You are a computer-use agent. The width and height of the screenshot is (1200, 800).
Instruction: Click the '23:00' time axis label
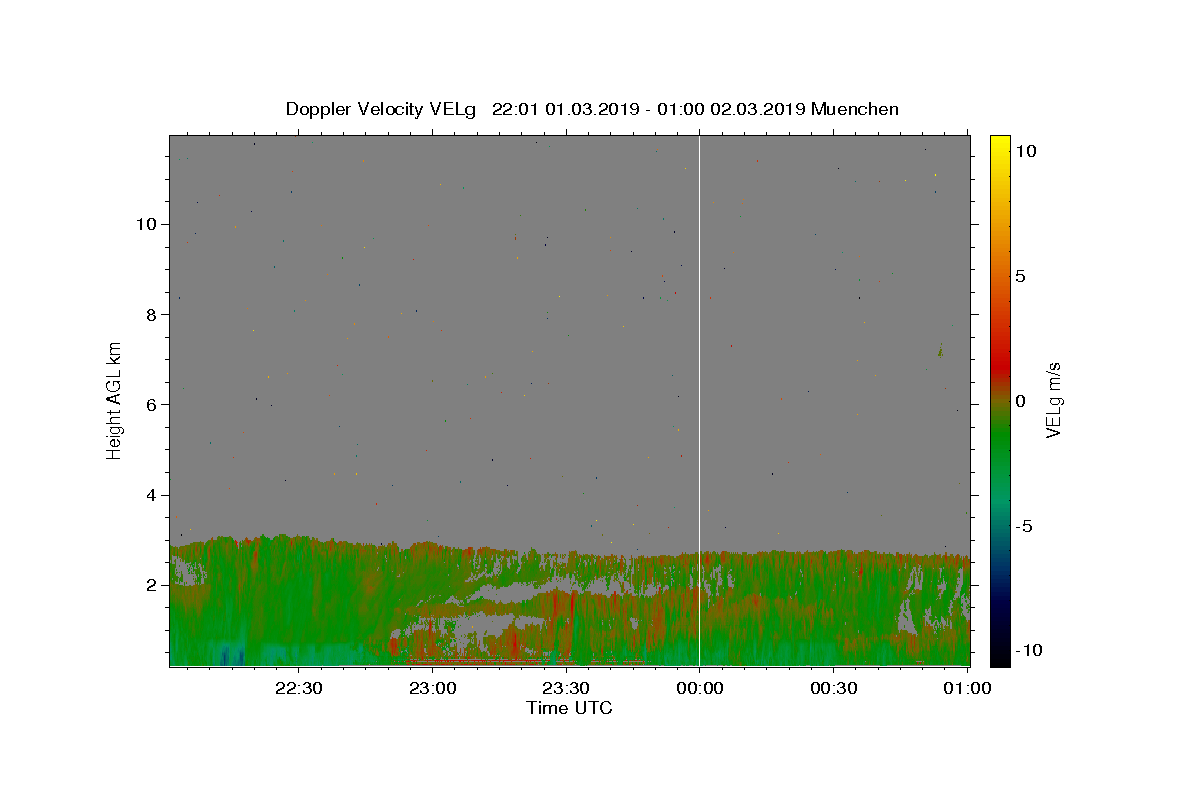[x=432, y=688]
